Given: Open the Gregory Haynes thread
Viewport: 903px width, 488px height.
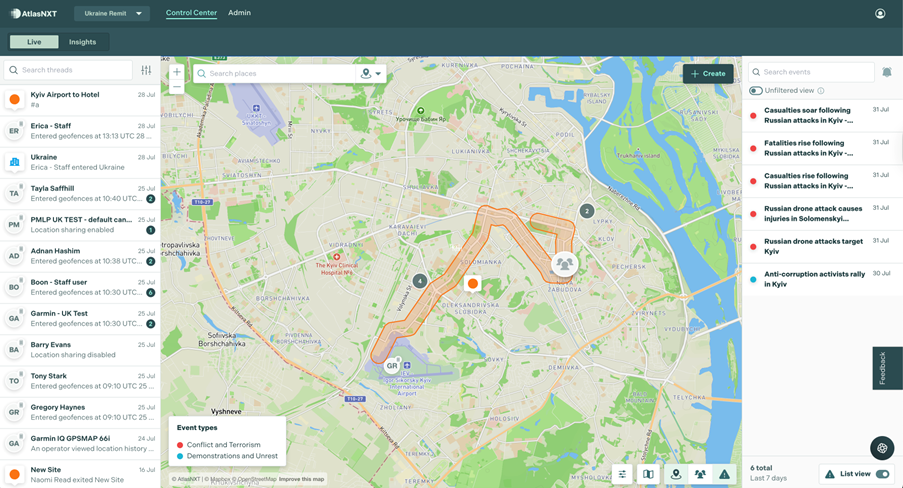Looking at the screenshot, I should click(x=80, y=412).
